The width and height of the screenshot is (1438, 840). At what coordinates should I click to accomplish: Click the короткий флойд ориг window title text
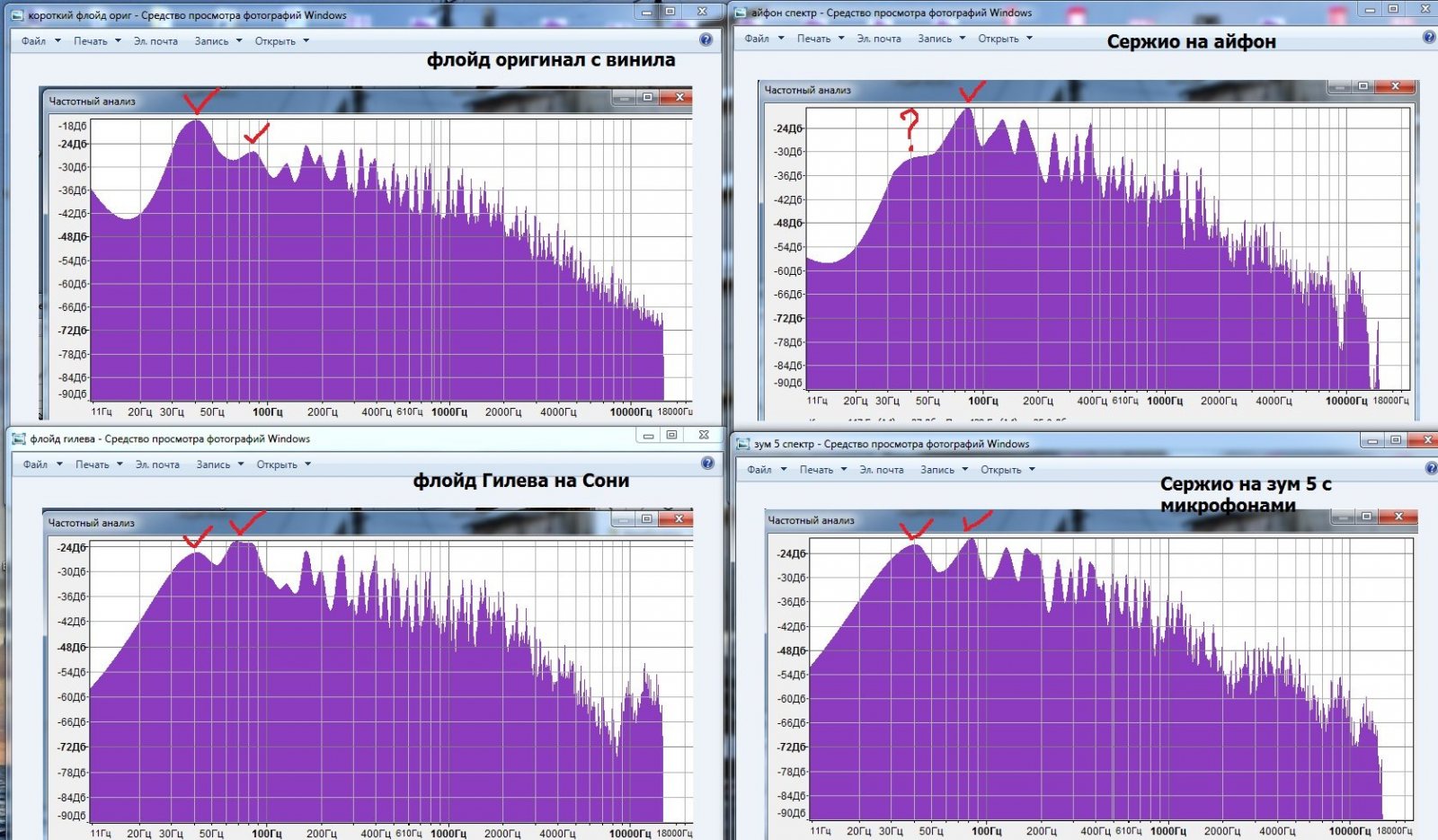(x=188, y=15)
